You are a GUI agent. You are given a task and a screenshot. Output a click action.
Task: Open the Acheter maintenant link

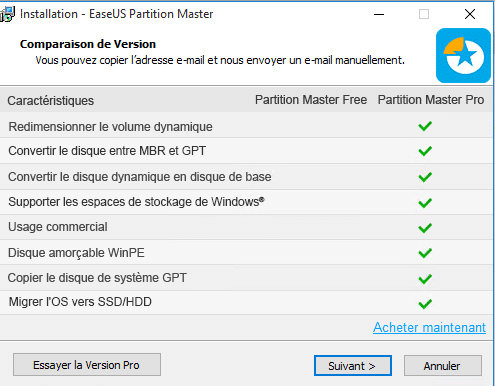[x=429, y=327]
